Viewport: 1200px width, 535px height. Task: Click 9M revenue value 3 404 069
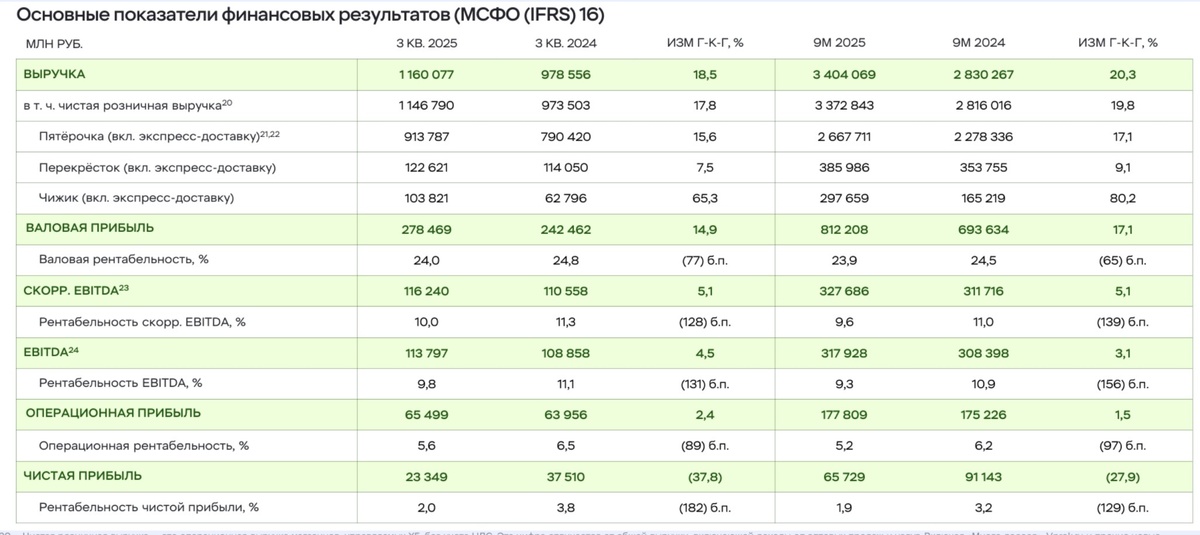pyautogui.click(x=846, y=75)
